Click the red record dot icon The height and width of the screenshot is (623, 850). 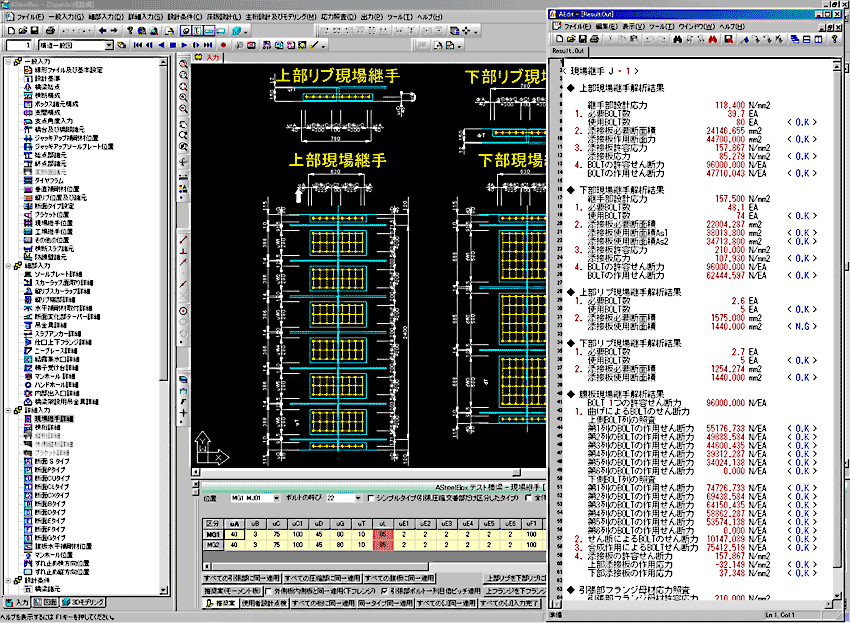(x=223, y=45)
